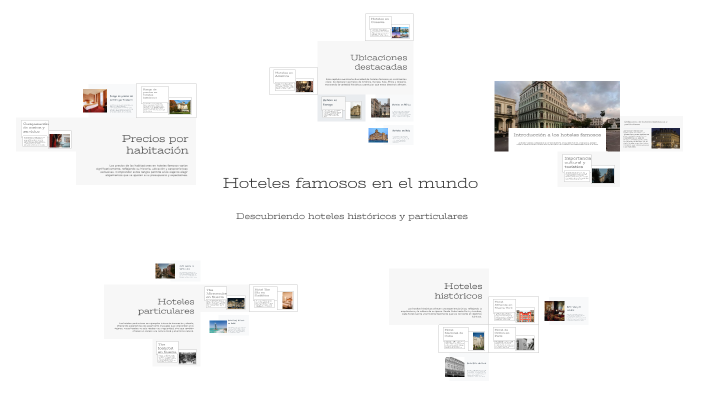This screenshot has height=396, width=704.
Task: Open 'Hoteles en América' subtopic slide
Action: (x=293, y=81)
